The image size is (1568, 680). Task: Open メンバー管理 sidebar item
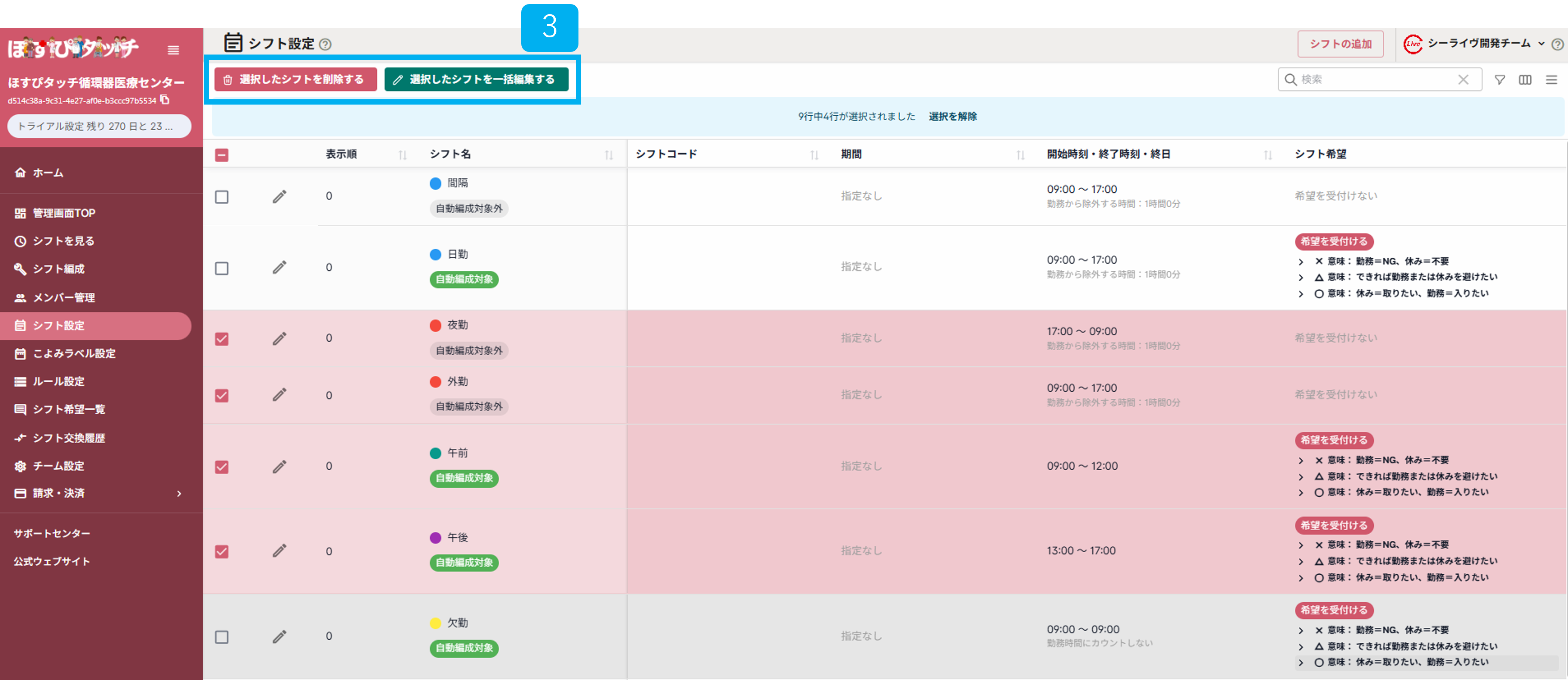pyautogui.click(x=64, y=297)
